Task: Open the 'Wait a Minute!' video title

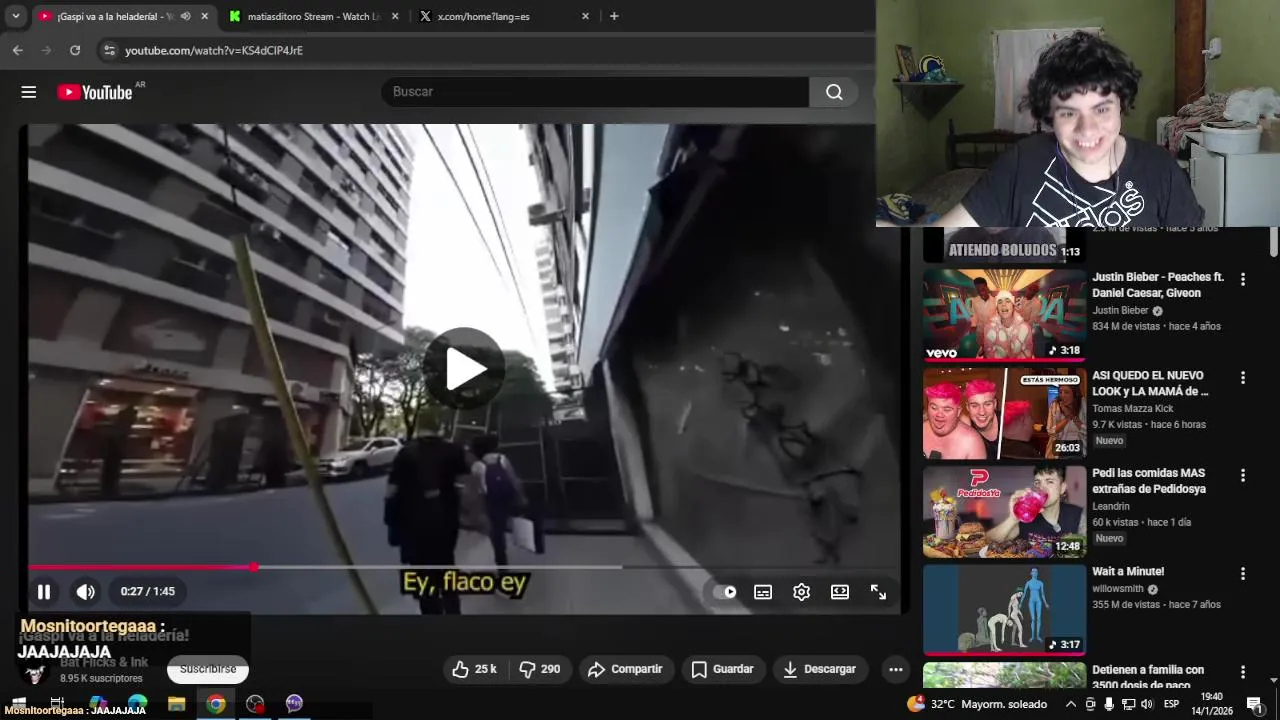Action: (x=1128, y=572)
